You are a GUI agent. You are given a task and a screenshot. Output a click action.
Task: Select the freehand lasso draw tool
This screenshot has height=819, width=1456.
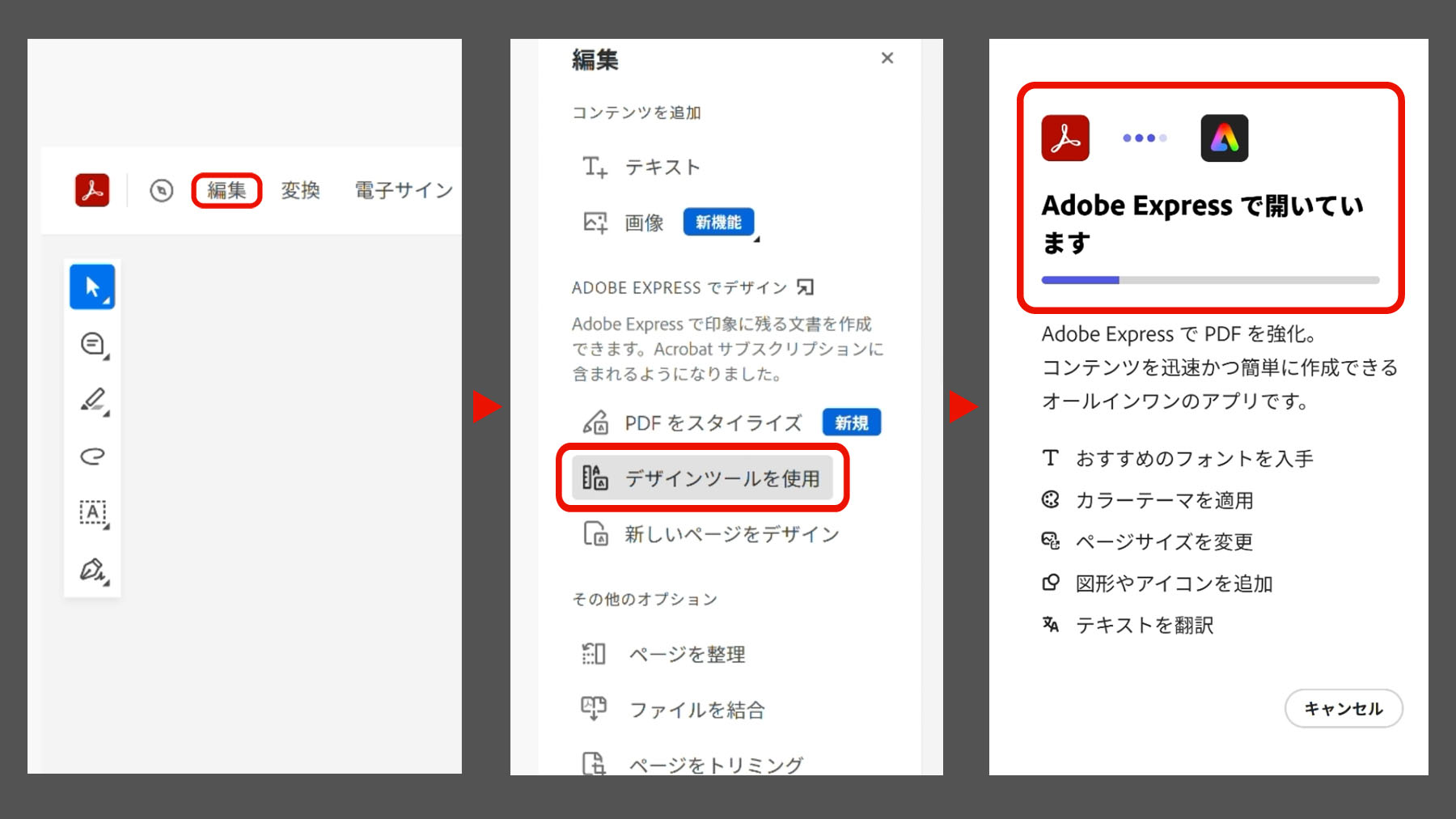tap(93, 456)
